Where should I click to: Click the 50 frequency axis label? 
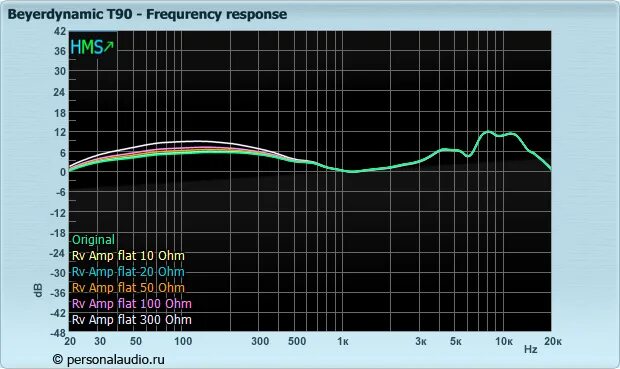point(136,341)
